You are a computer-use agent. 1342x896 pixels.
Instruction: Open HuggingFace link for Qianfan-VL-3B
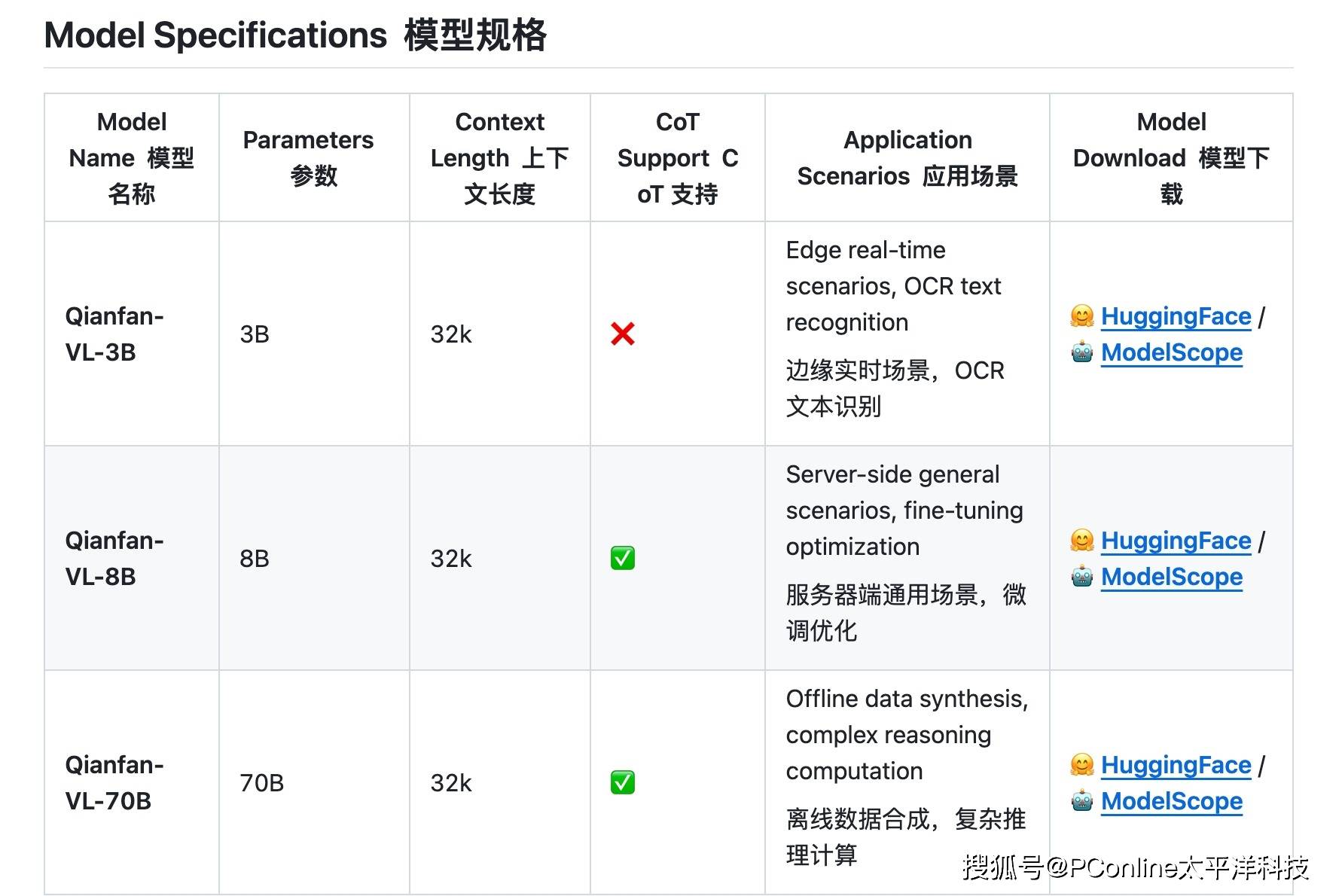(1175, 316)
